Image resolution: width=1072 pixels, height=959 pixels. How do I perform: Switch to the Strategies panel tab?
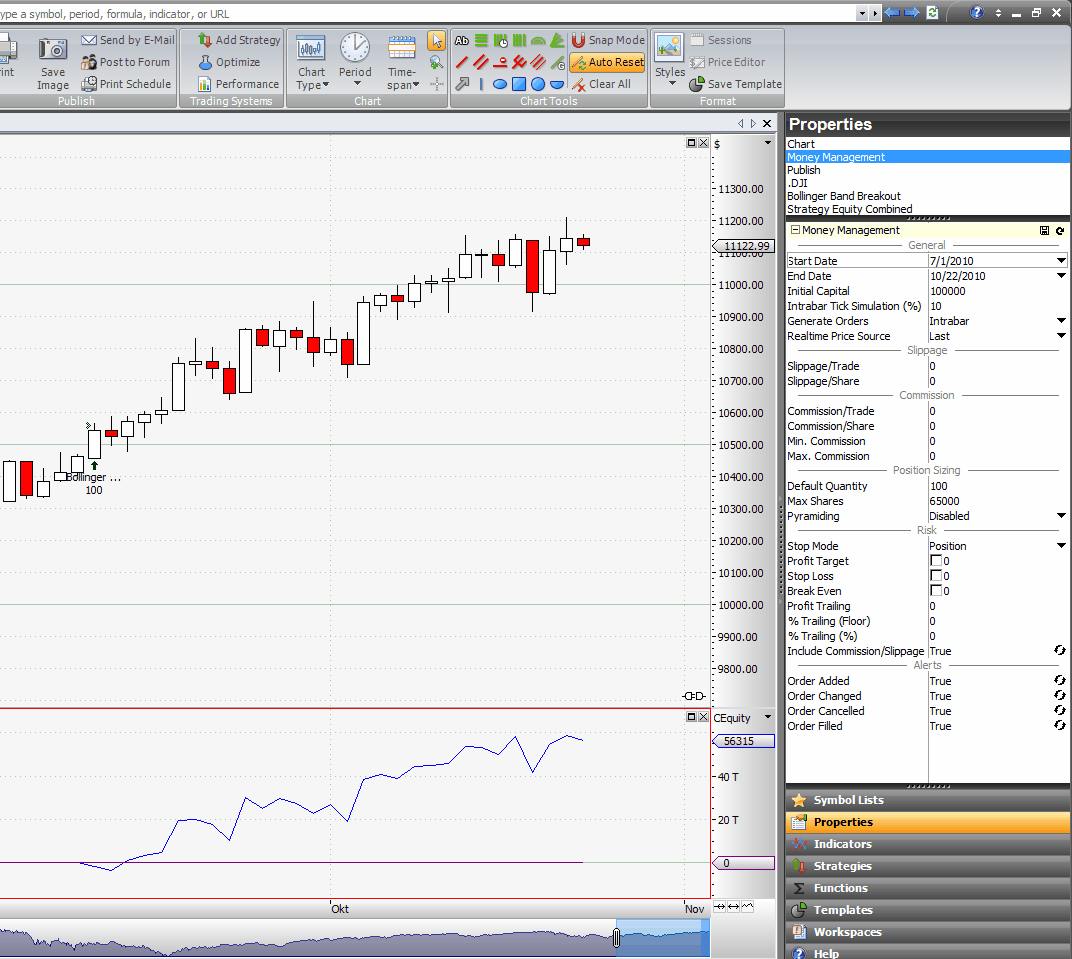[842, 866]
